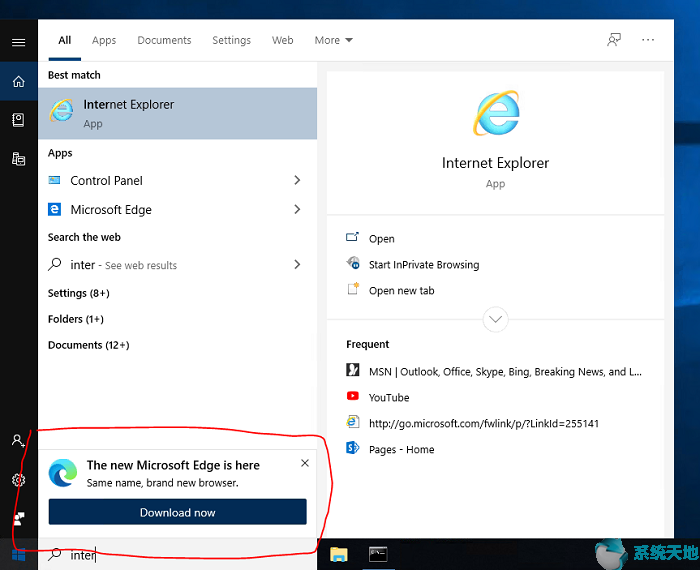Screen dimensions: 700x570
Task: Open the More dropdown tab
Action: [x=333, y=40]
